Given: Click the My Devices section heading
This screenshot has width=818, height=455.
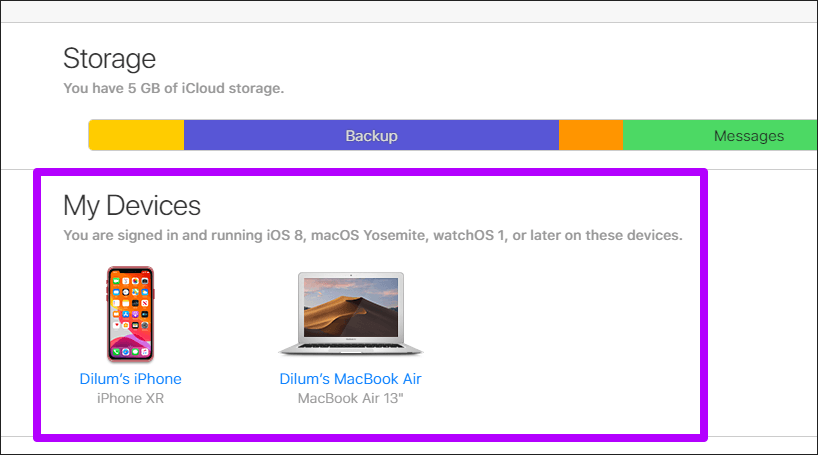Looking at the screenshot, I should [132, 206].
